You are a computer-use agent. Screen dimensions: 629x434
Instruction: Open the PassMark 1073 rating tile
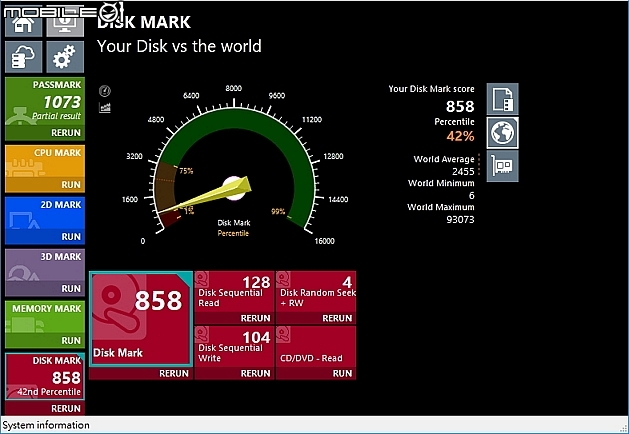(x=45, y=101)
